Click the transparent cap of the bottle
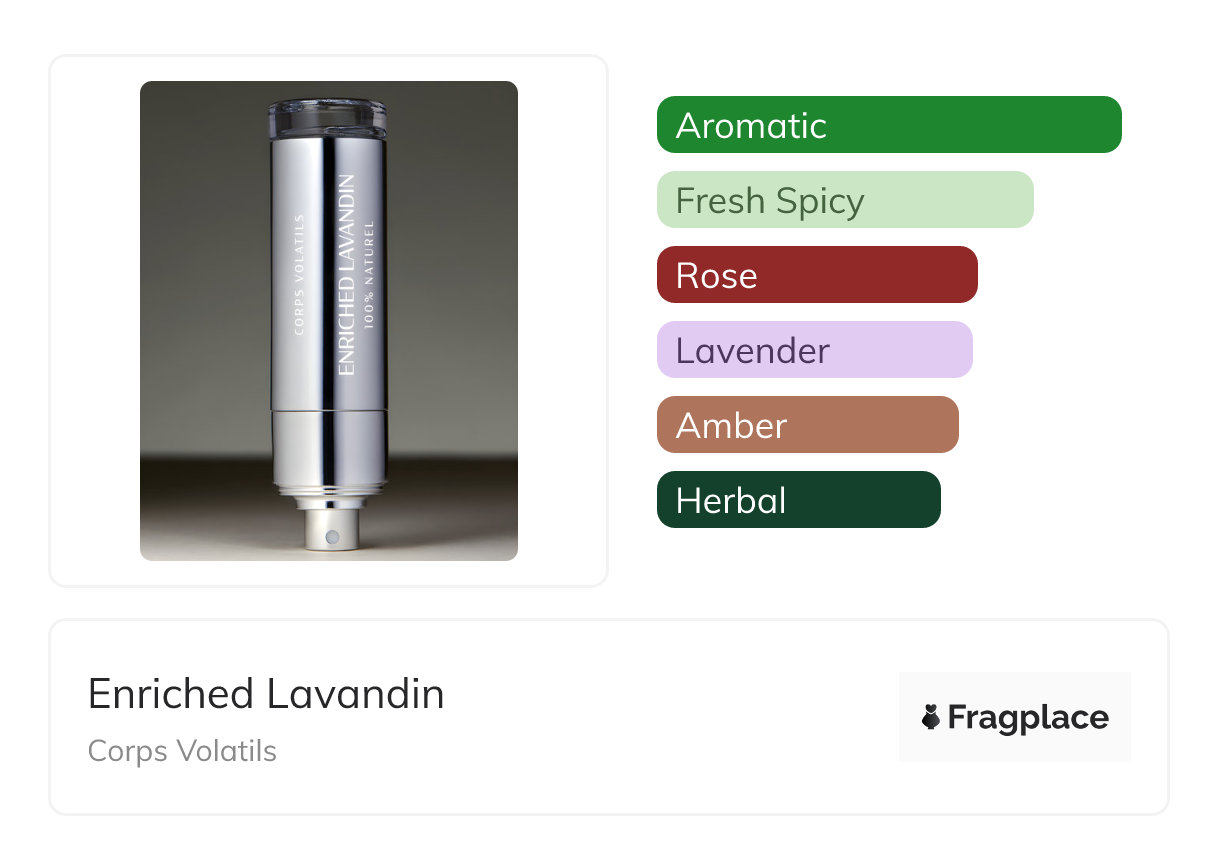The height and width of the screenshot is (864, 1218). (328, 116)
